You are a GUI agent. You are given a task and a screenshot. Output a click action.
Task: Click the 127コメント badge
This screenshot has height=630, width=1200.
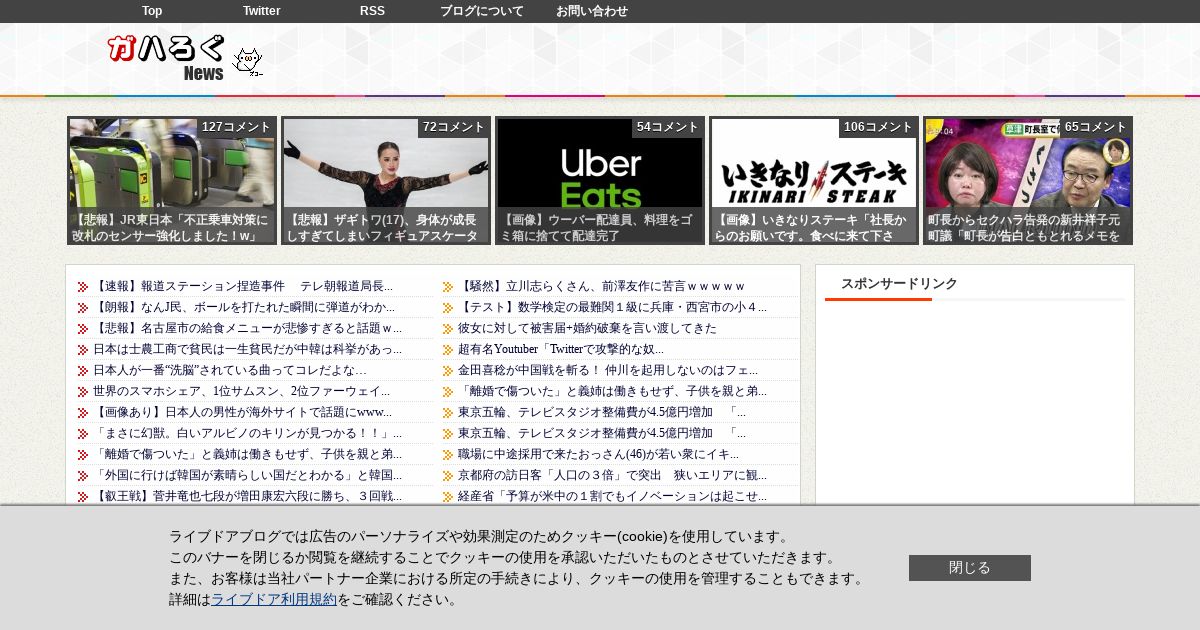tap(236, 127)
